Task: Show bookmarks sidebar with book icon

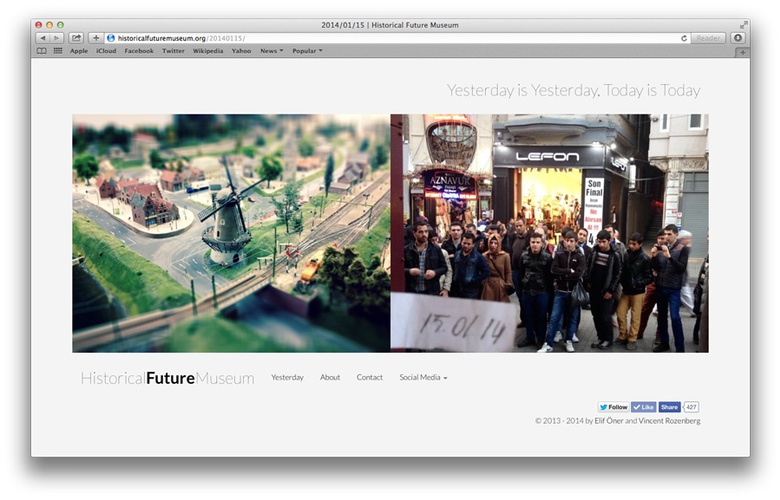Action: point(42,50)
